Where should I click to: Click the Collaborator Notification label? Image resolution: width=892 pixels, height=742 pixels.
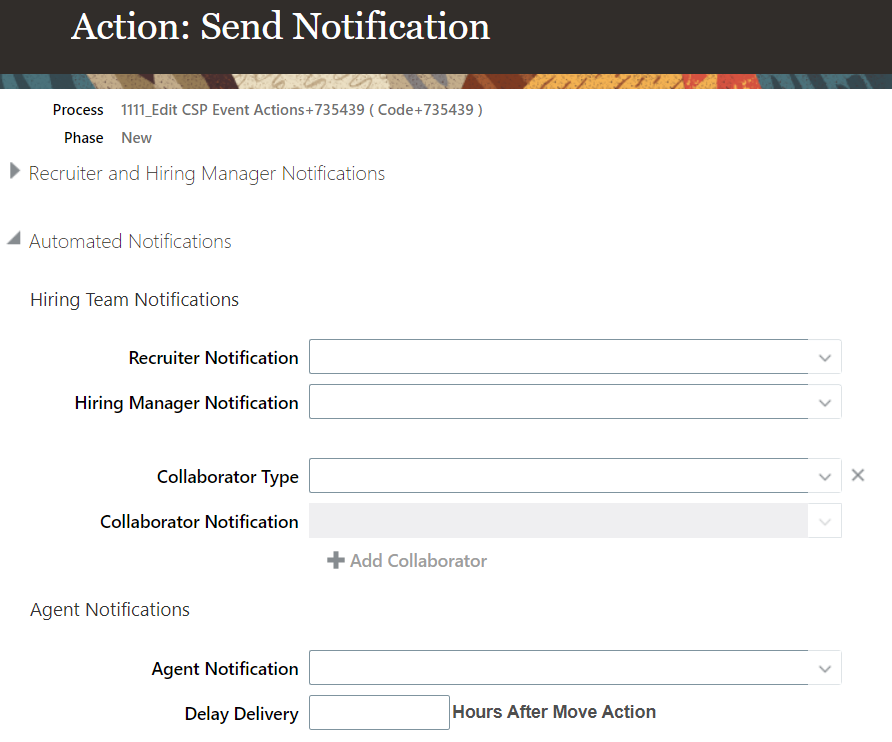click(x=199, y=522)
